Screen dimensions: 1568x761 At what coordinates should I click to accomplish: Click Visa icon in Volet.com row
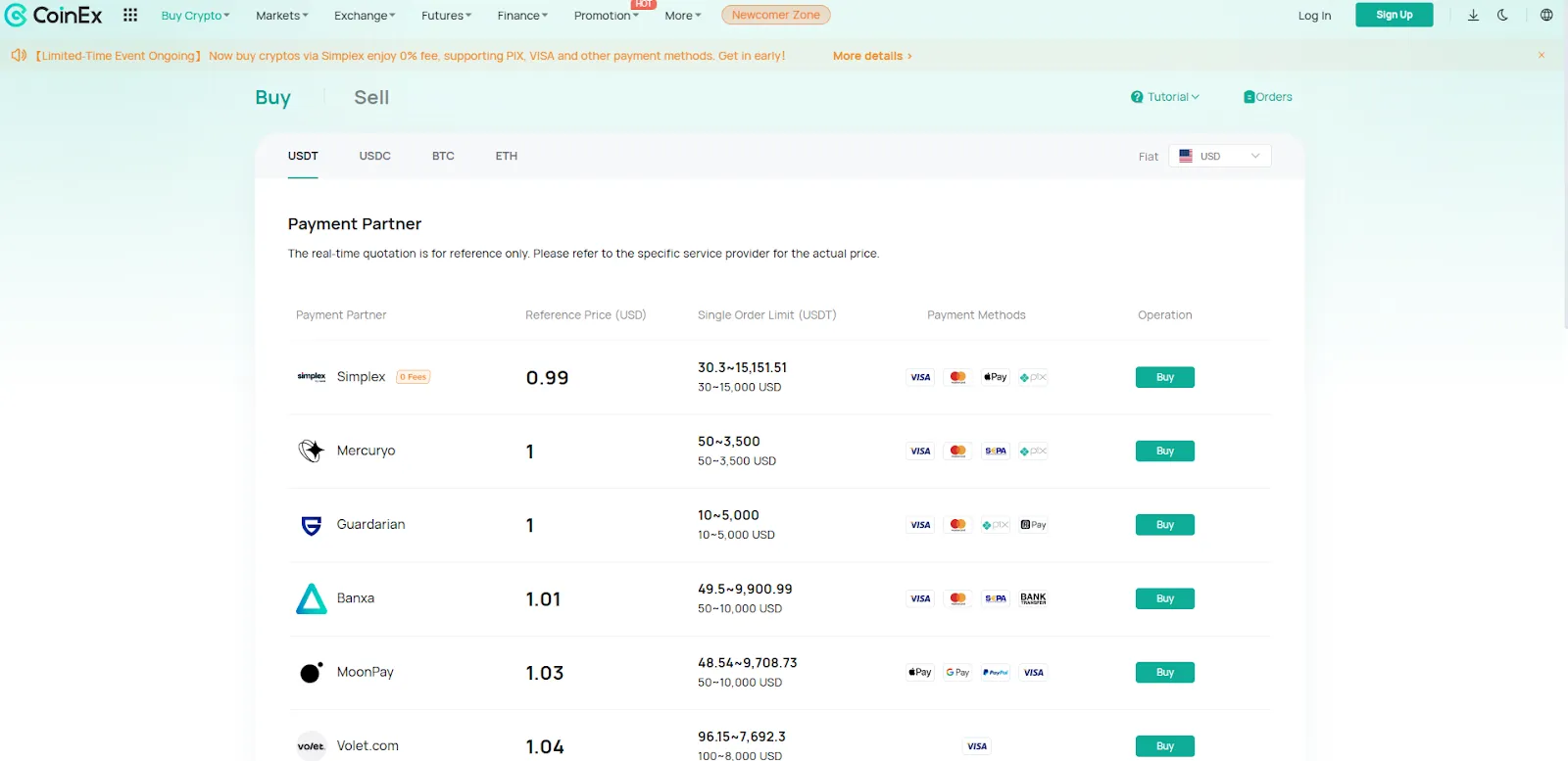[x=977, y=746]
